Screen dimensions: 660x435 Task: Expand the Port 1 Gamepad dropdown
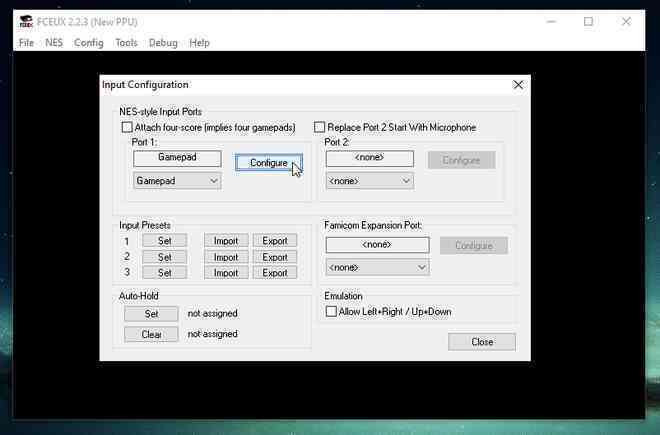[x=177, y=181]
